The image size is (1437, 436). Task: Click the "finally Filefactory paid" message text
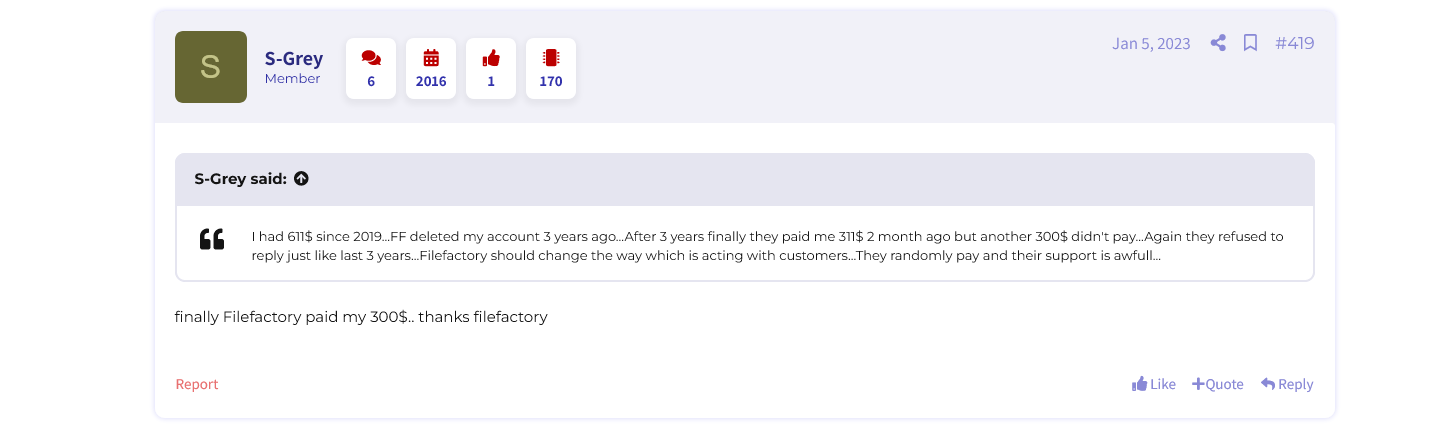pos(361,317)
